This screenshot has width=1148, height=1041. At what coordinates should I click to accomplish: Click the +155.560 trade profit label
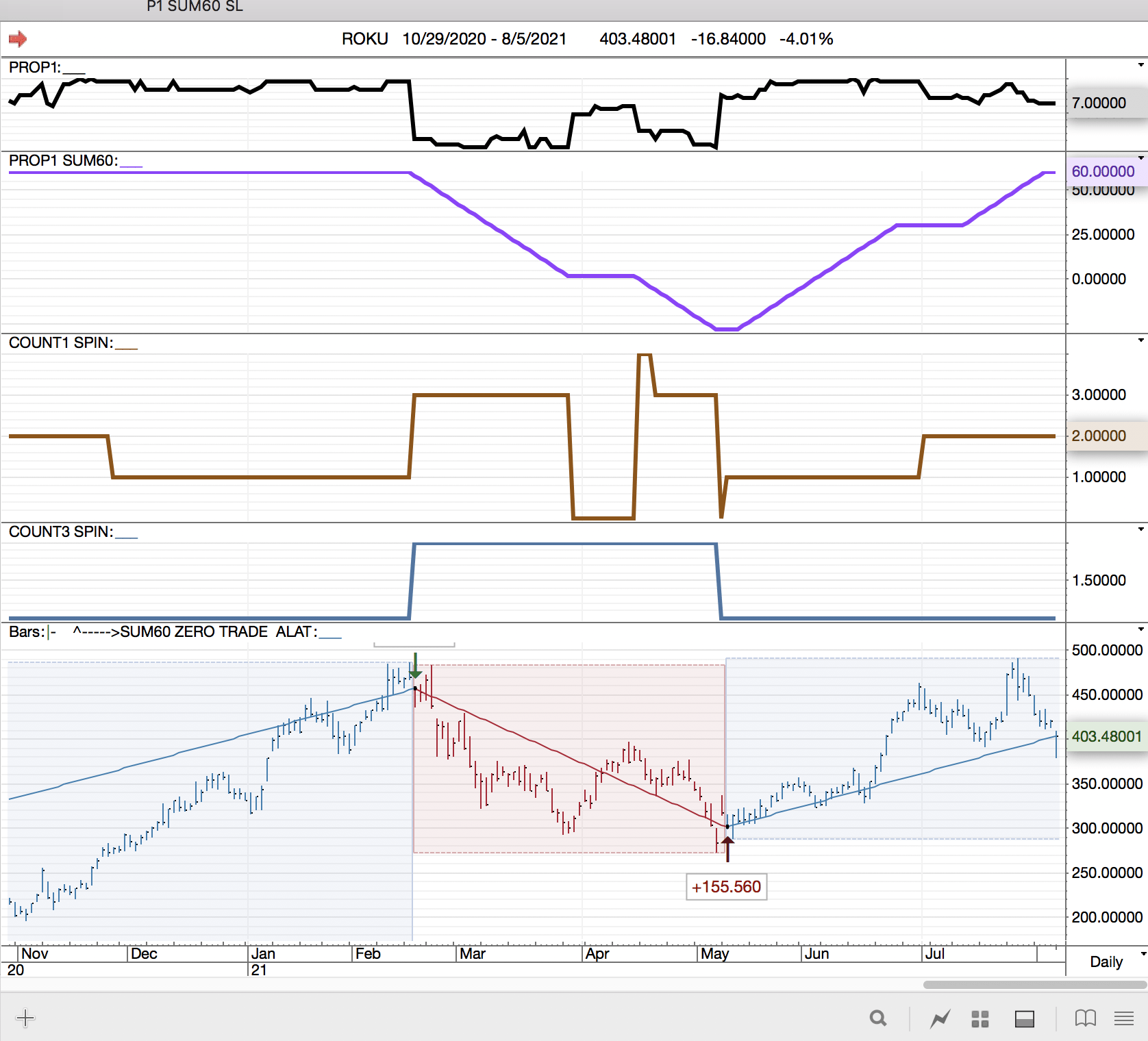pyautogui.click(x=726, y=887)
